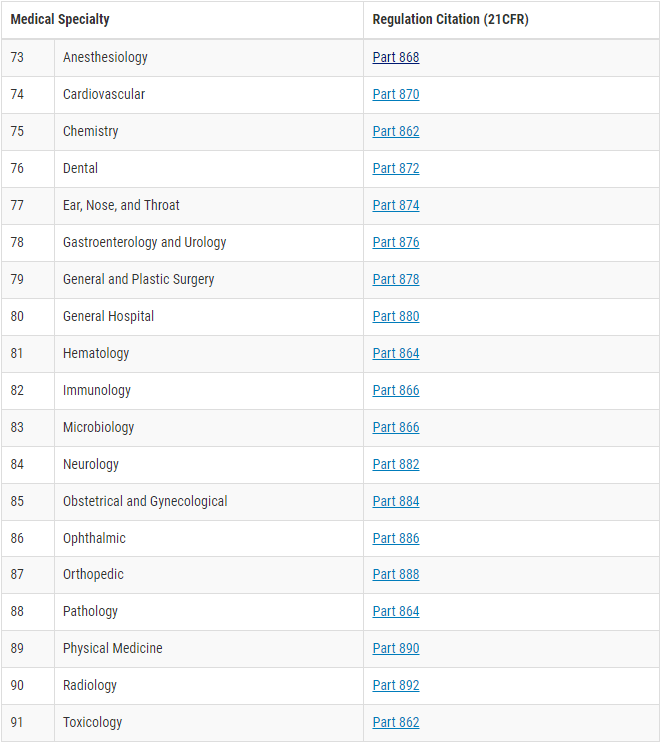Open Part 862 link in the Toxicology row
This screenshot has width=661, height=743.
tap(396, 722)
